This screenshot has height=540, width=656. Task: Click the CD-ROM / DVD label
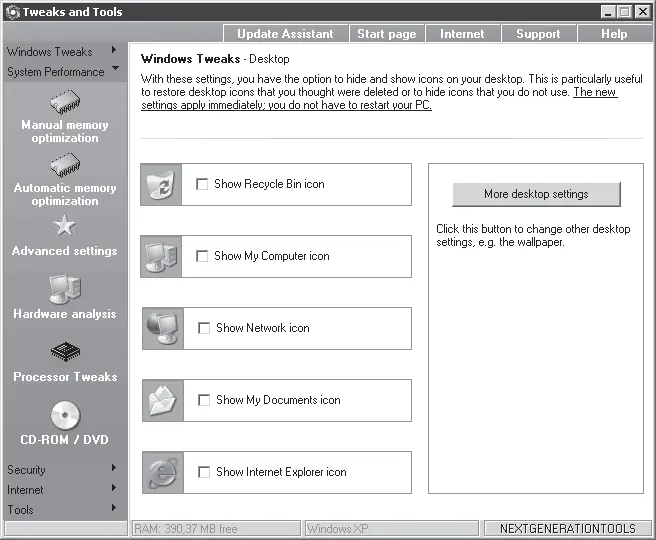point(64,440)
